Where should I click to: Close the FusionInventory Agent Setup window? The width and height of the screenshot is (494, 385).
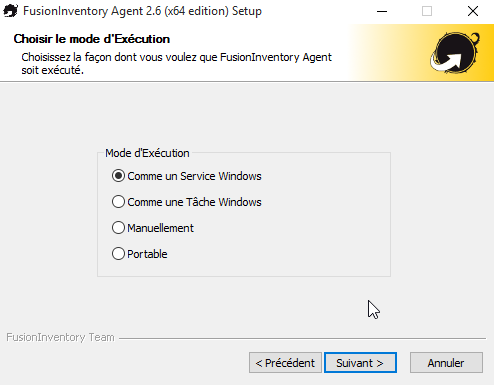click(473, 11)
